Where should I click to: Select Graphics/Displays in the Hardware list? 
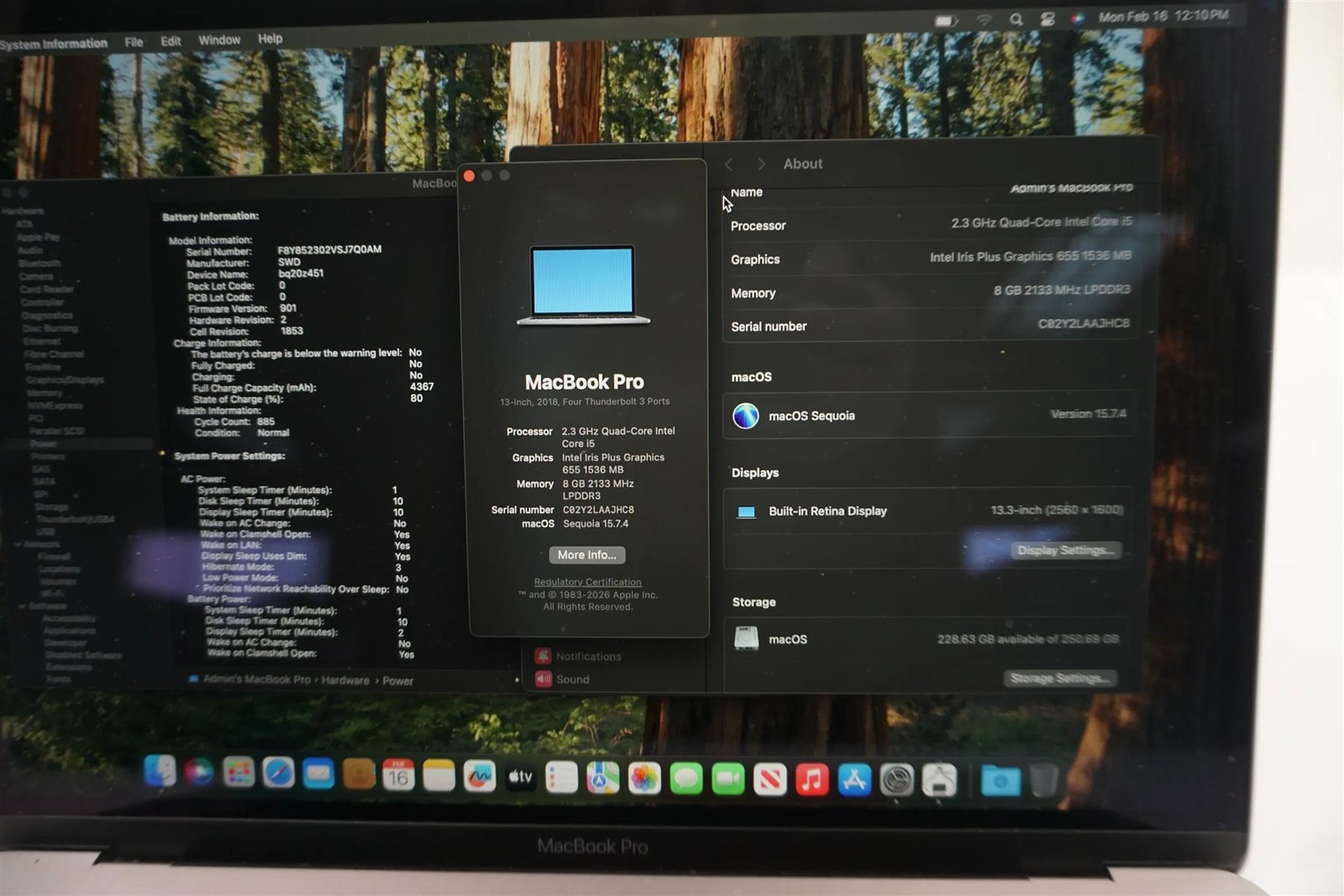tap(64, 380)
